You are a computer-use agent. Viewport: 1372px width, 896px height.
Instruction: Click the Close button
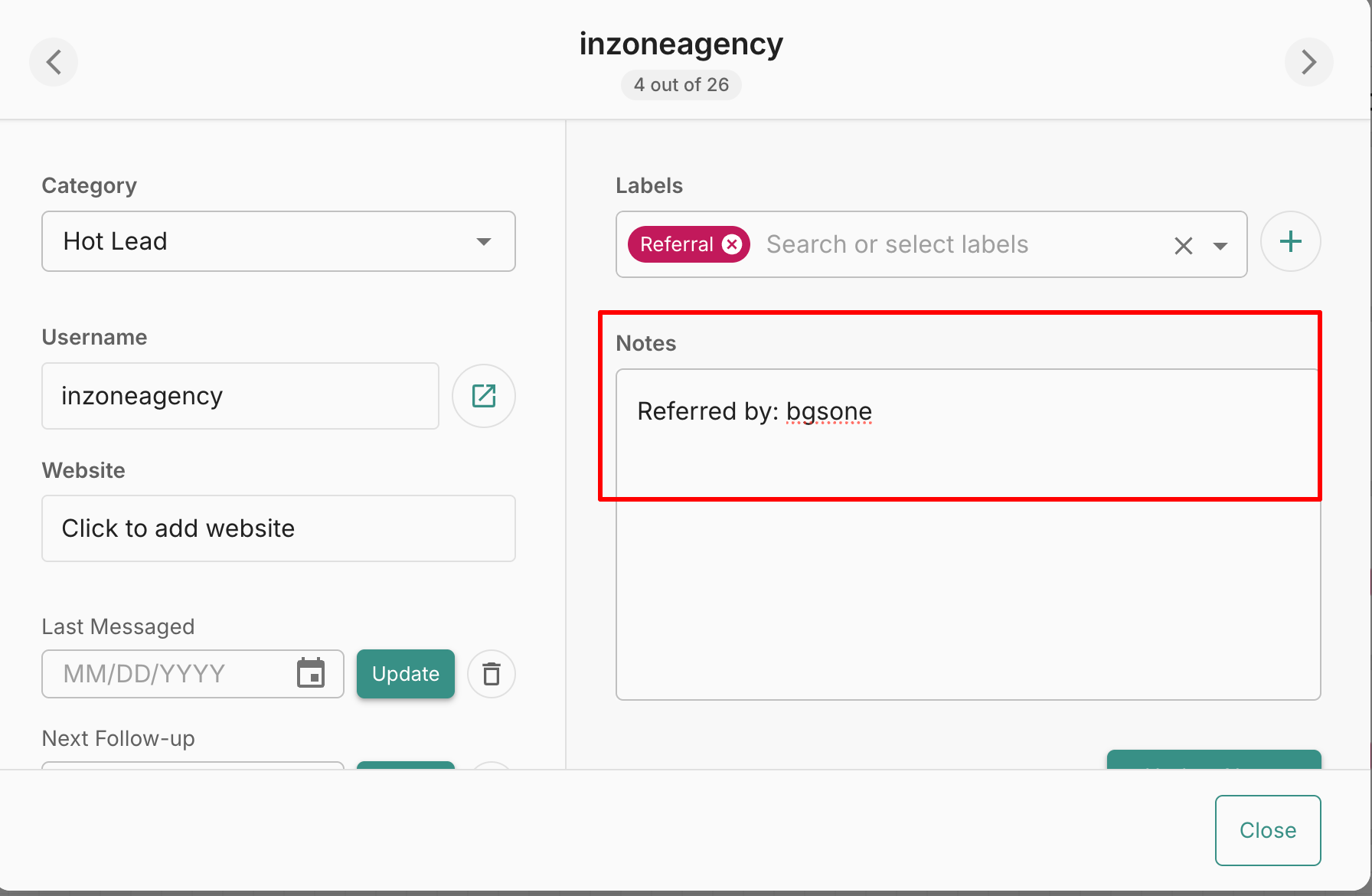(x=1268, y=830)
